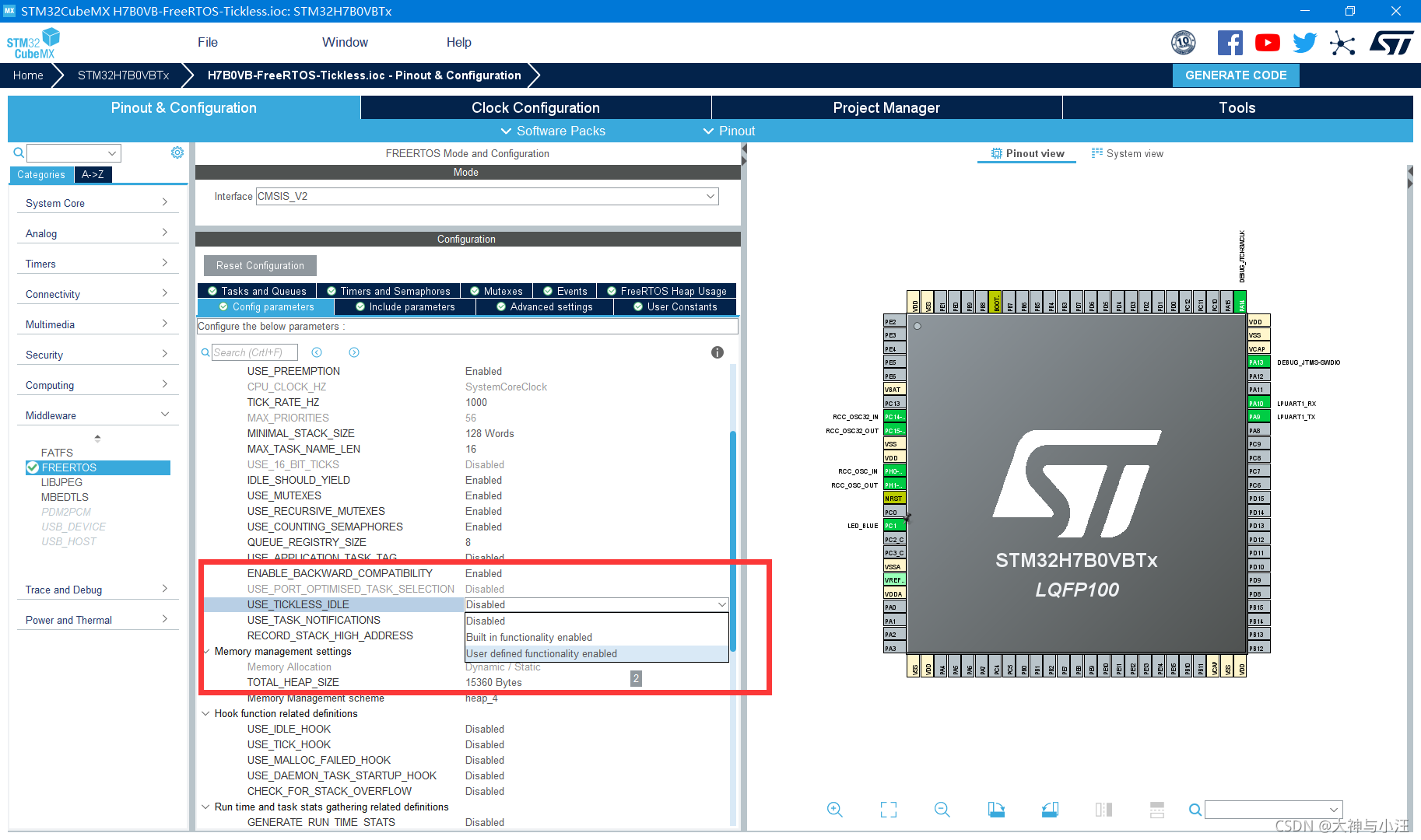Open the STM32CubeMX YouTube channel icon
This screenshot has height=840, width=1421.
click(1267, 43)
